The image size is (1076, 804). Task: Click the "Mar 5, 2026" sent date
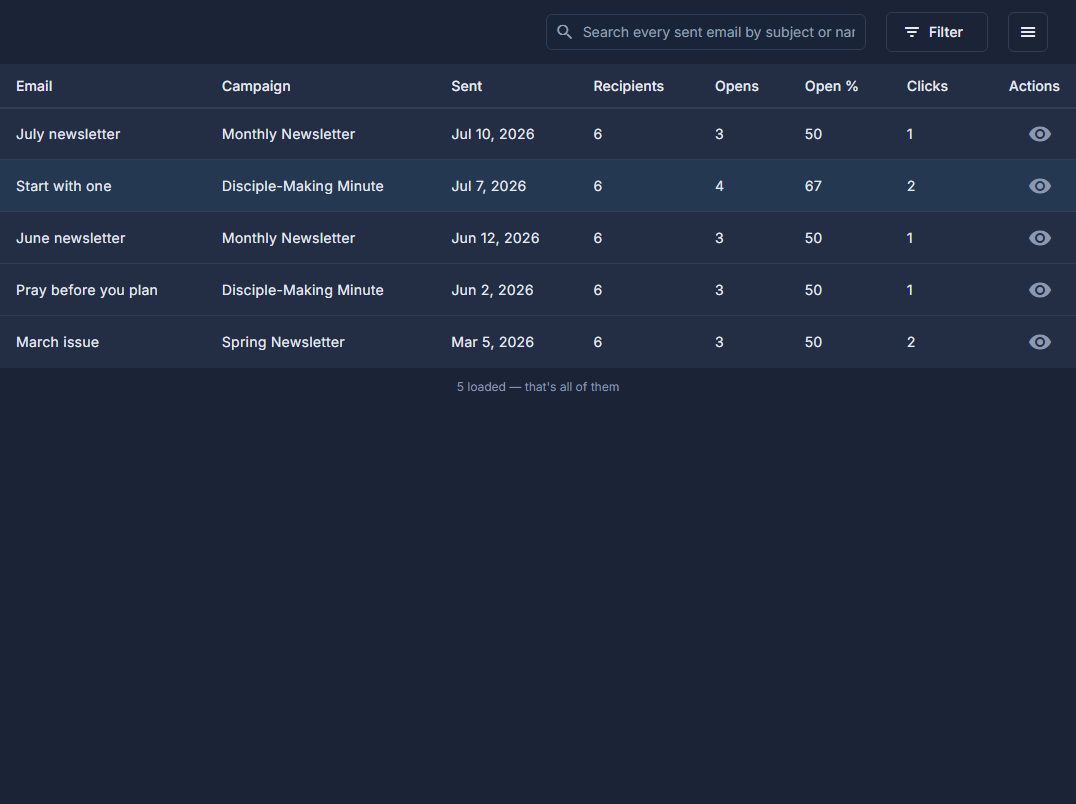(492, 342)
